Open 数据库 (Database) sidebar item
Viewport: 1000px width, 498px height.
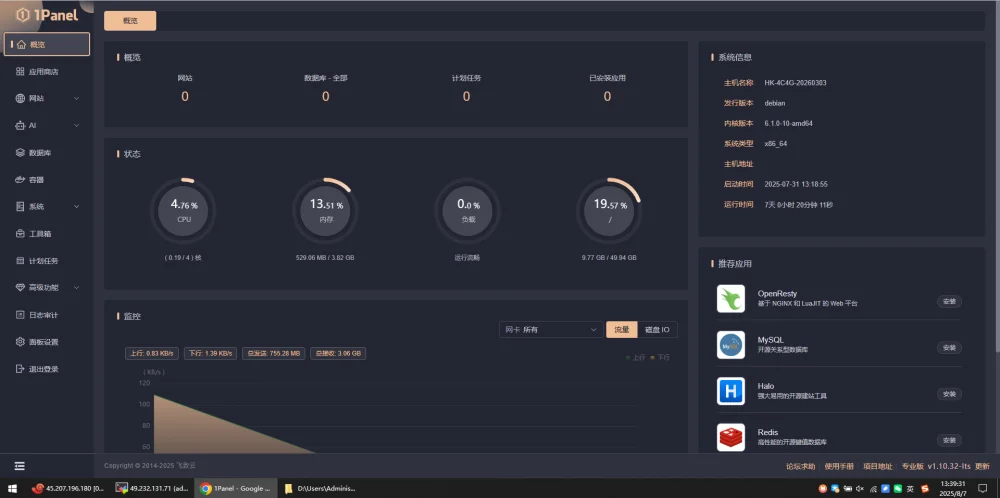[40, 153]
